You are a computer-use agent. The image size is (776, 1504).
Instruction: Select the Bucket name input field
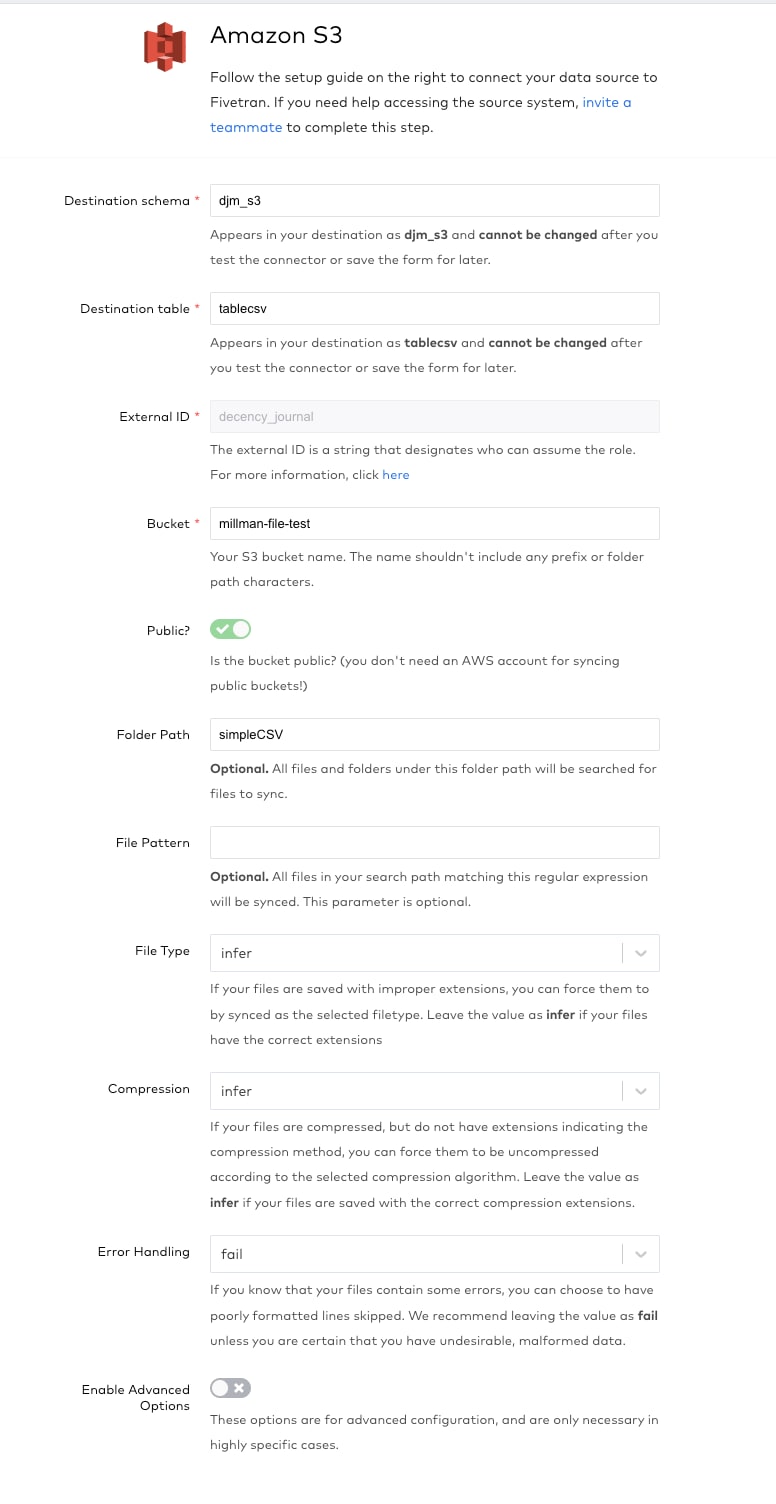coord(435,523)
